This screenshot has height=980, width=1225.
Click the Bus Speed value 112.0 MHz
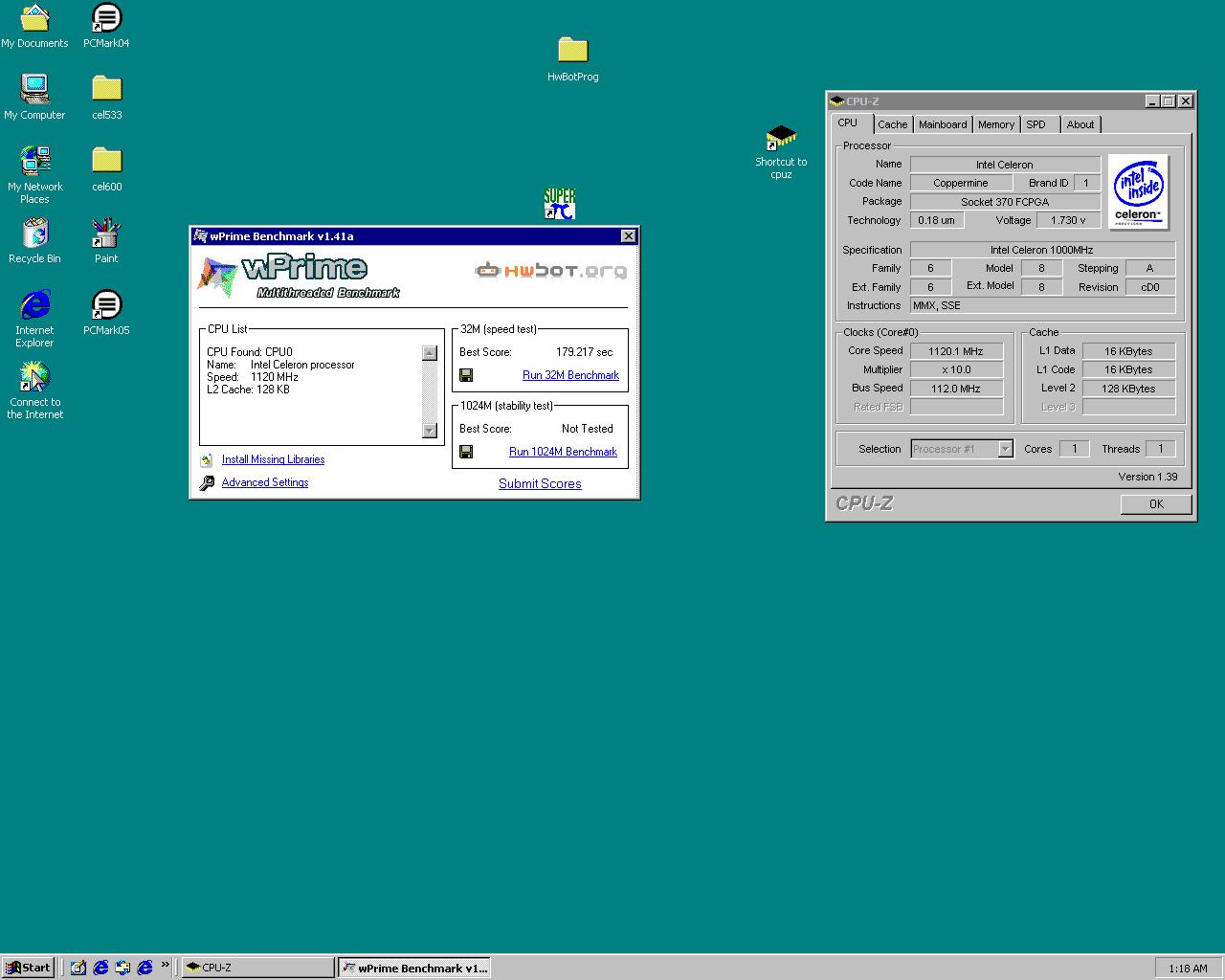(x=956, y=389)
